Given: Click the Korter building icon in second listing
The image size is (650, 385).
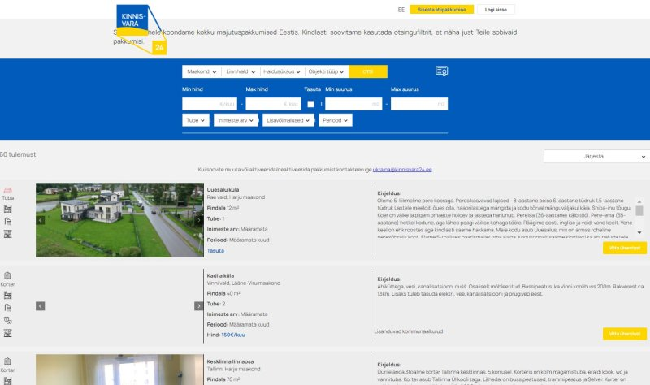Looking at the screenshot, I should pos(7,275).
